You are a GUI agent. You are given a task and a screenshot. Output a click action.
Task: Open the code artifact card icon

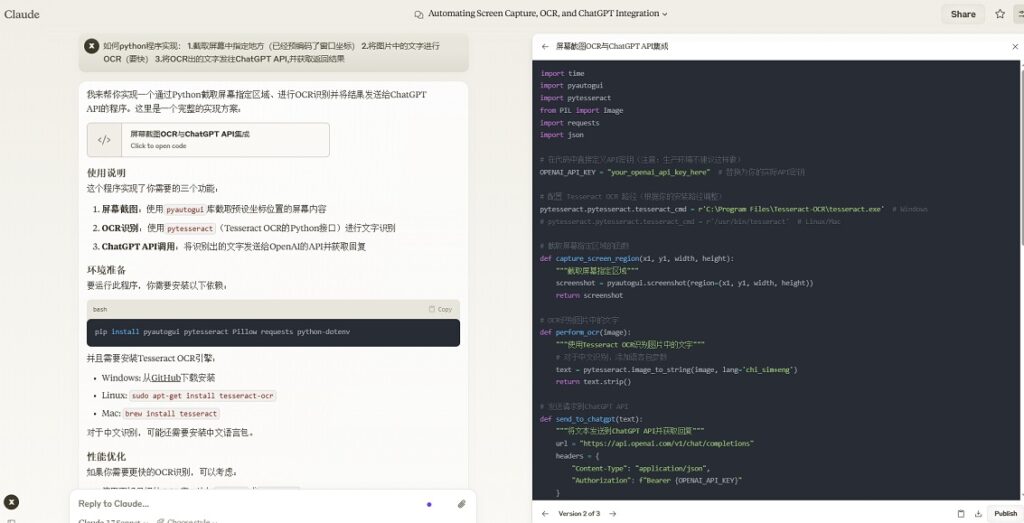(x=104, y=140)
